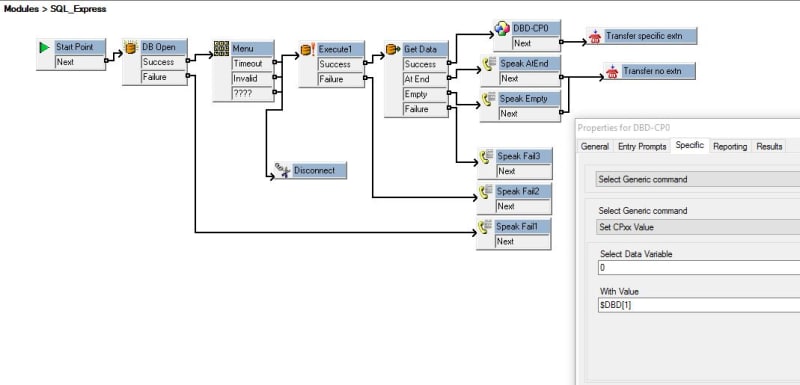The width and height of the screenshot is (800, 385).
Task: Click the Select Data Variable field
Action: (x=699, y=268)
